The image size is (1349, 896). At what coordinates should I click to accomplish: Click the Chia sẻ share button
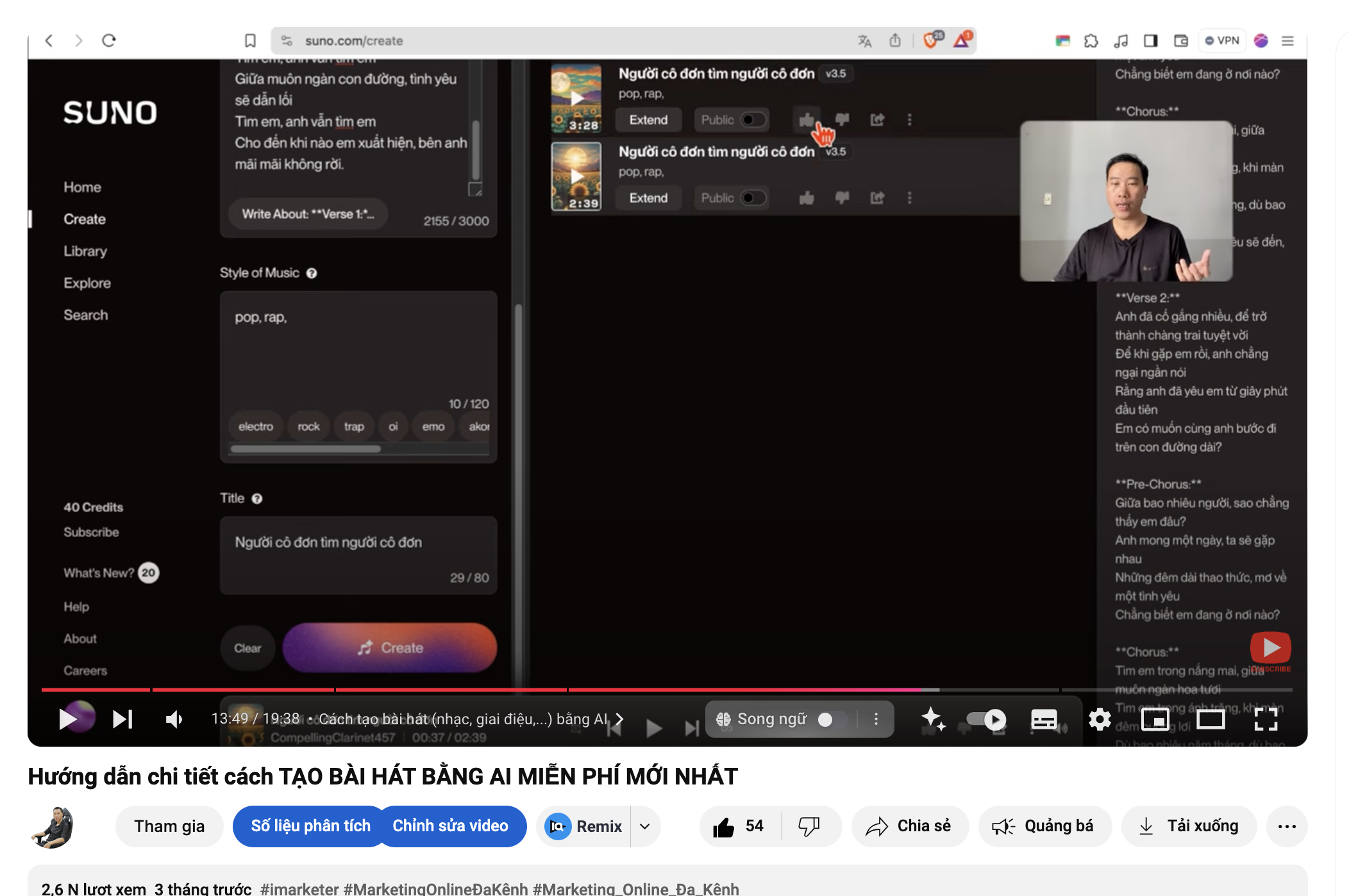[x=909, y=826]
